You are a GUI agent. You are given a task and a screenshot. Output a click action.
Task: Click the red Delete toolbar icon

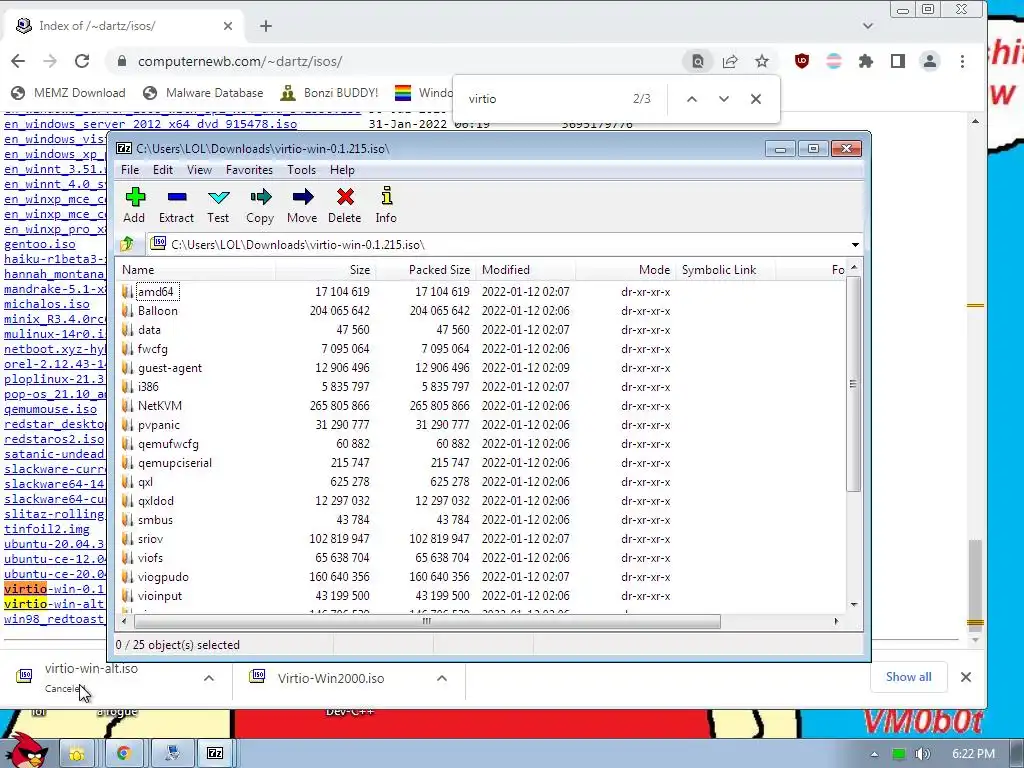coord(345,205)
